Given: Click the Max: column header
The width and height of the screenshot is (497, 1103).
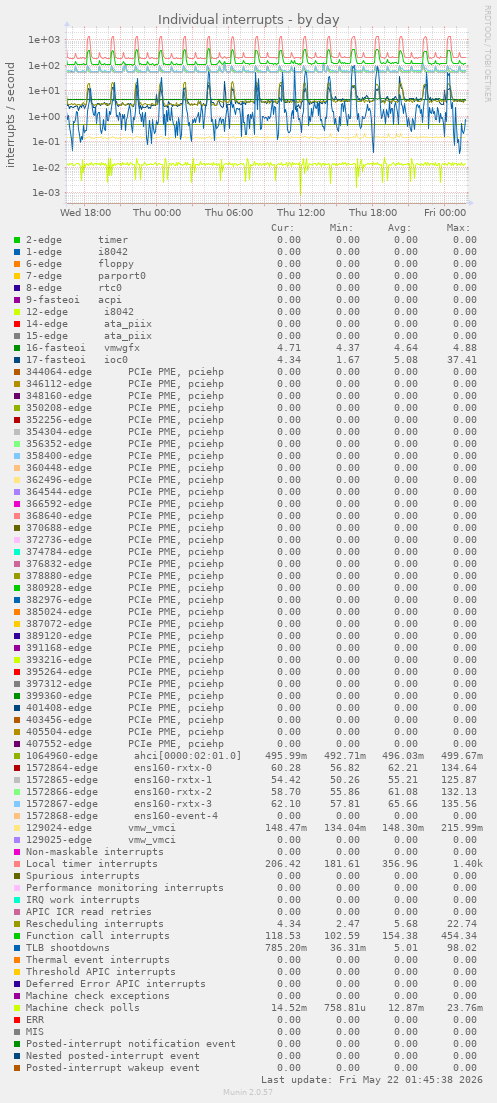Looking at the screenshot, I should 458,227.
